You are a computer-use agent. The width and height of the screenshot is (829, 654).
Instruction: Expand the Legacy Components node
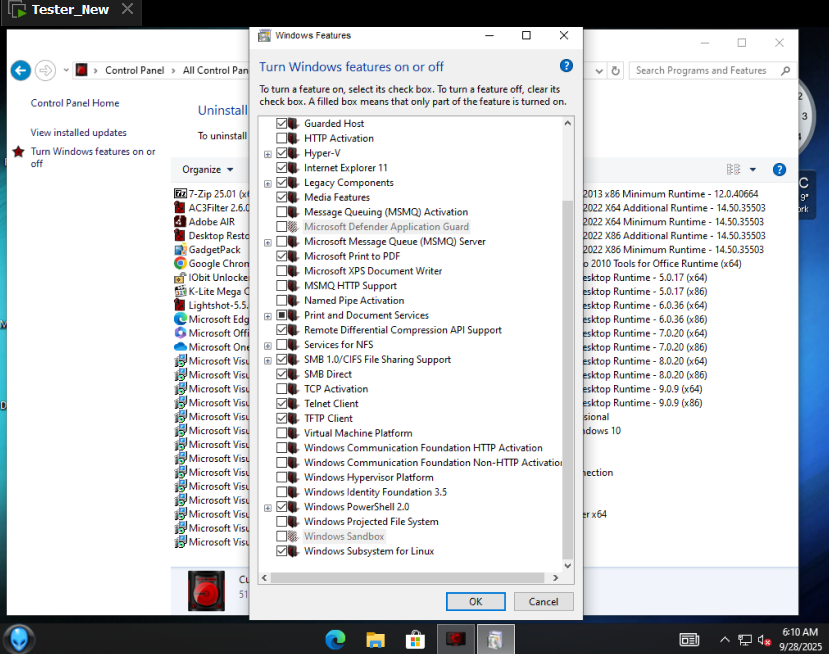(x=267, y=183)
